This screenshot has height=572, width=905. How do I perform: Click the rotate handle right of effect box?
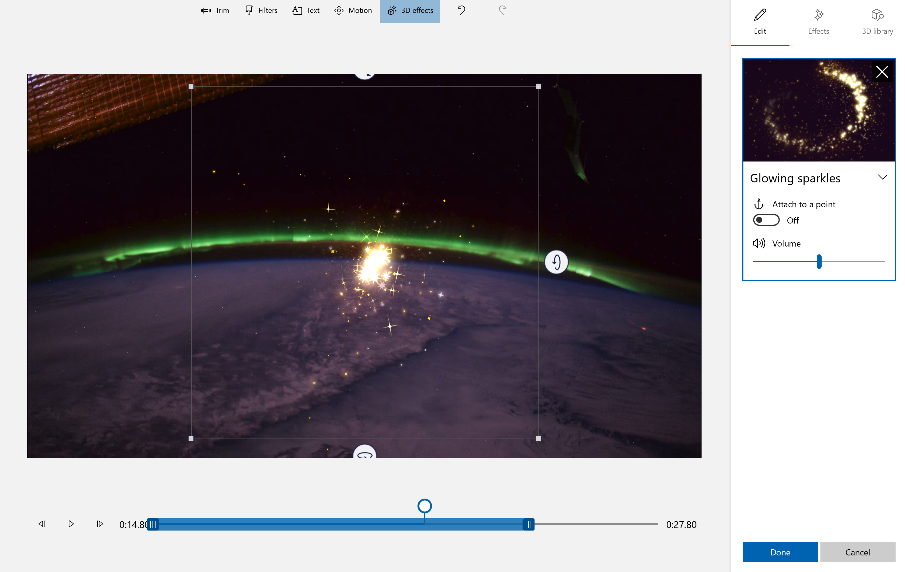click(x=556, y=262)
